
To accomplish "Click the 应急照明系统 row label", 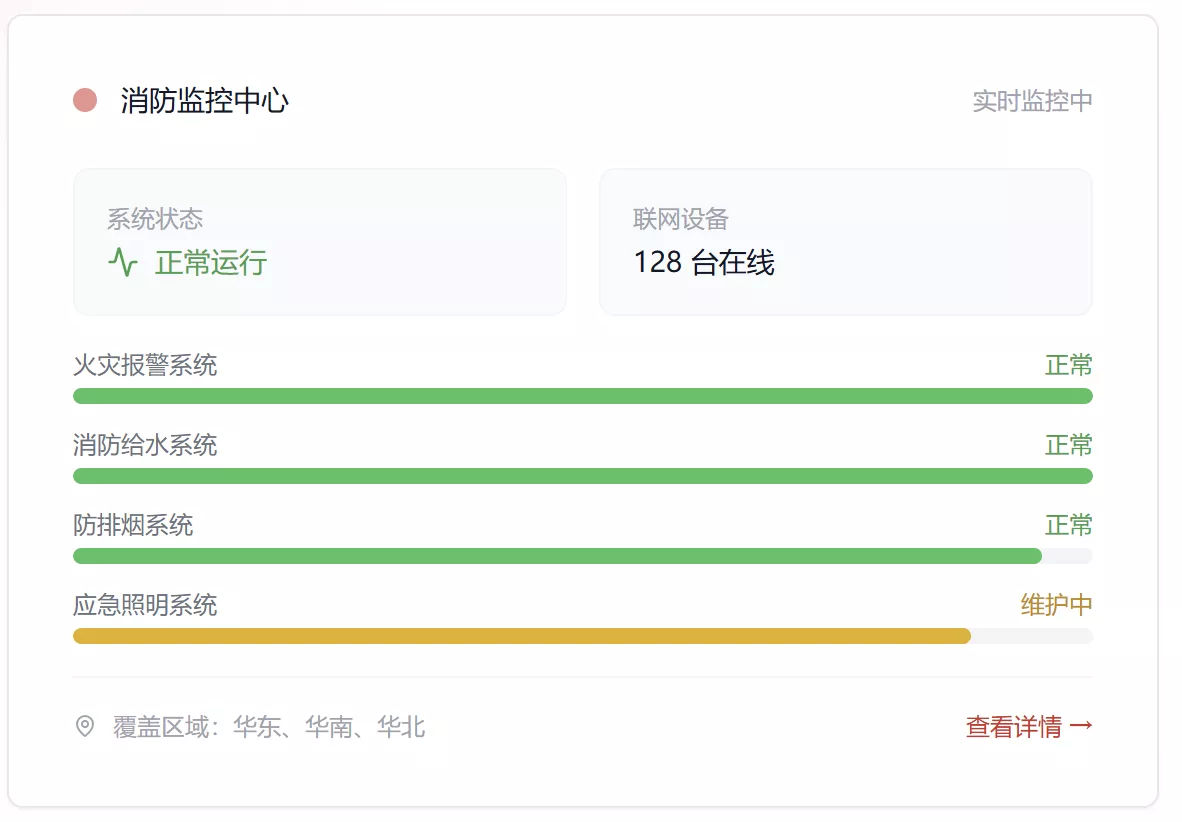I will coord(145,605).
